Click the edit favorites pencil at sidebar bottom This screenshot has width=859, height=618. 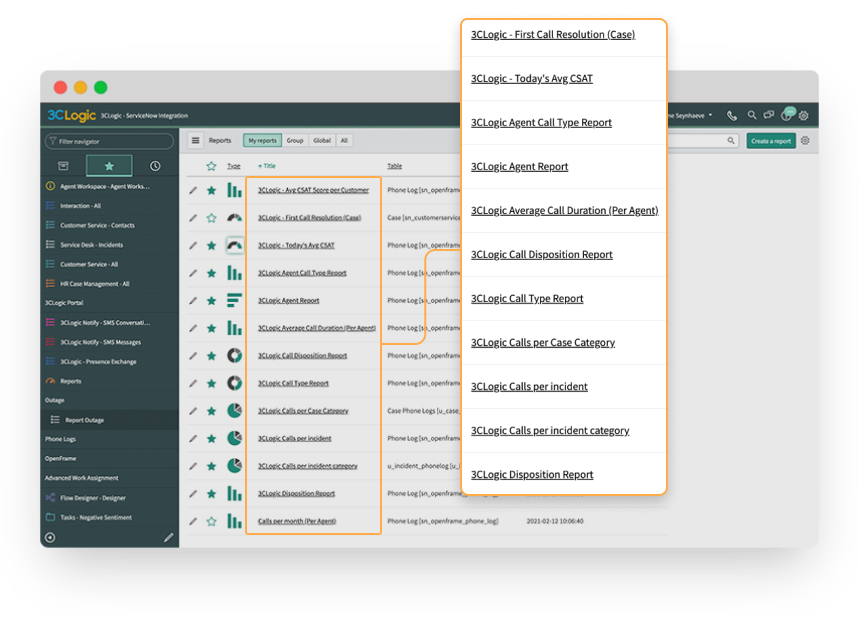point(169,537)
